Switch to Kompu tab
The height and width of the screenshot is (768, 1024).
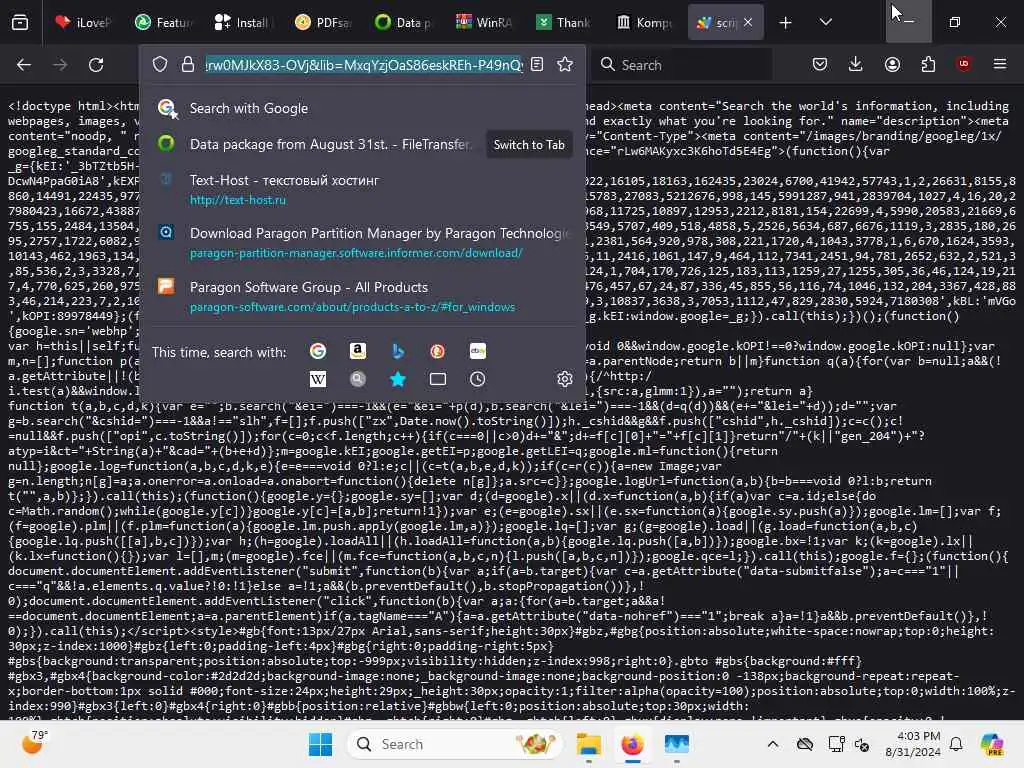tap(643, 22)
